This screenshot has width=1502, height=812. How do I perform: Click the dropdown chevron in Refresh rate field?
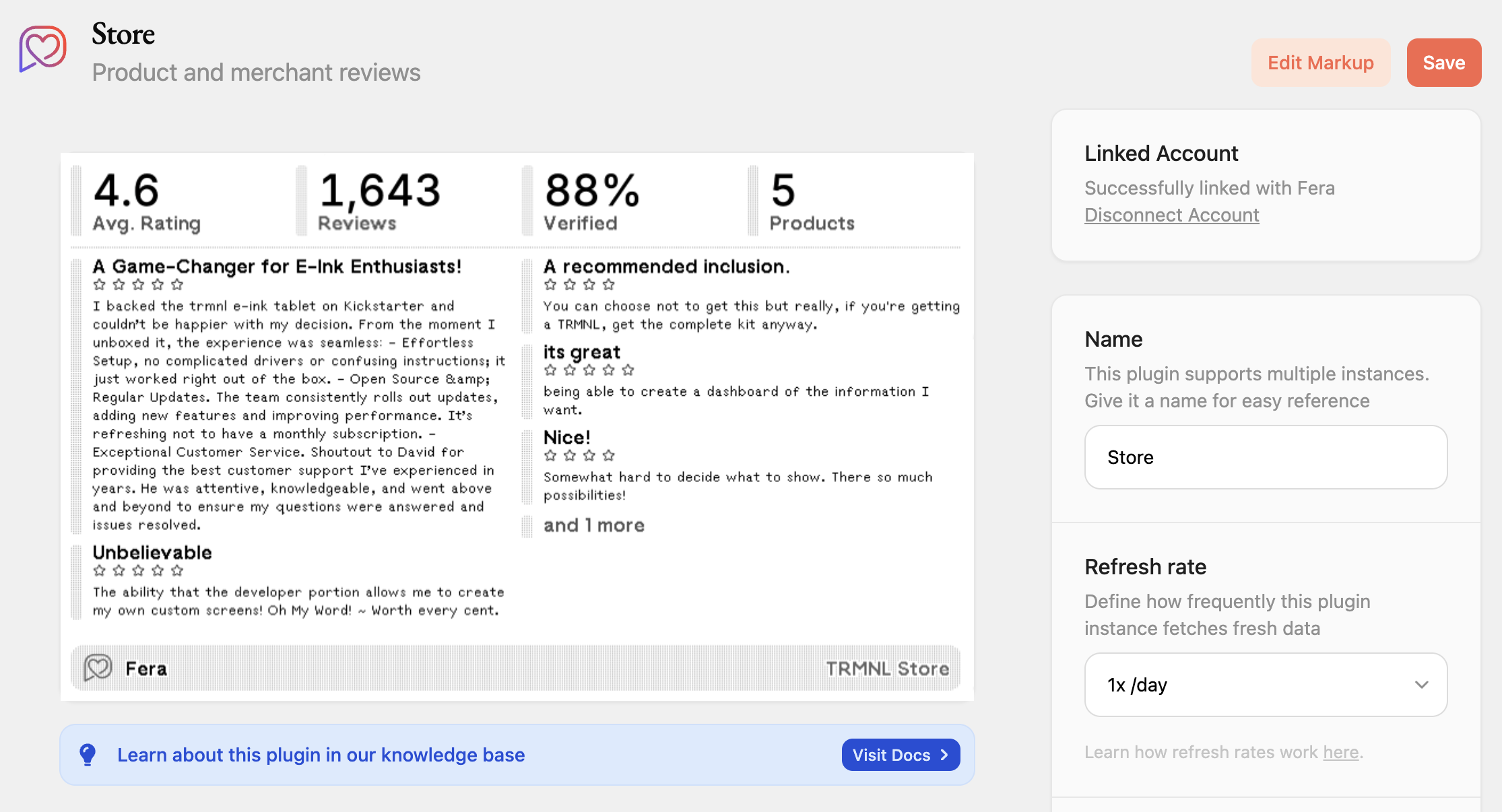point(1421,685)
